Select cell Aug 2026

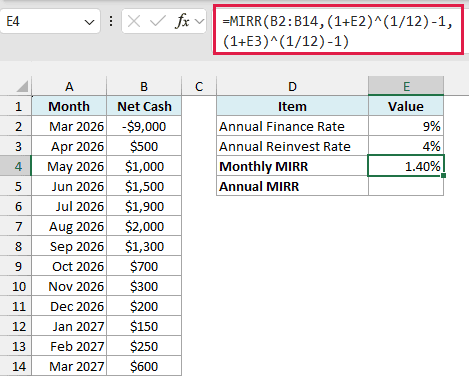coord(69,226)
